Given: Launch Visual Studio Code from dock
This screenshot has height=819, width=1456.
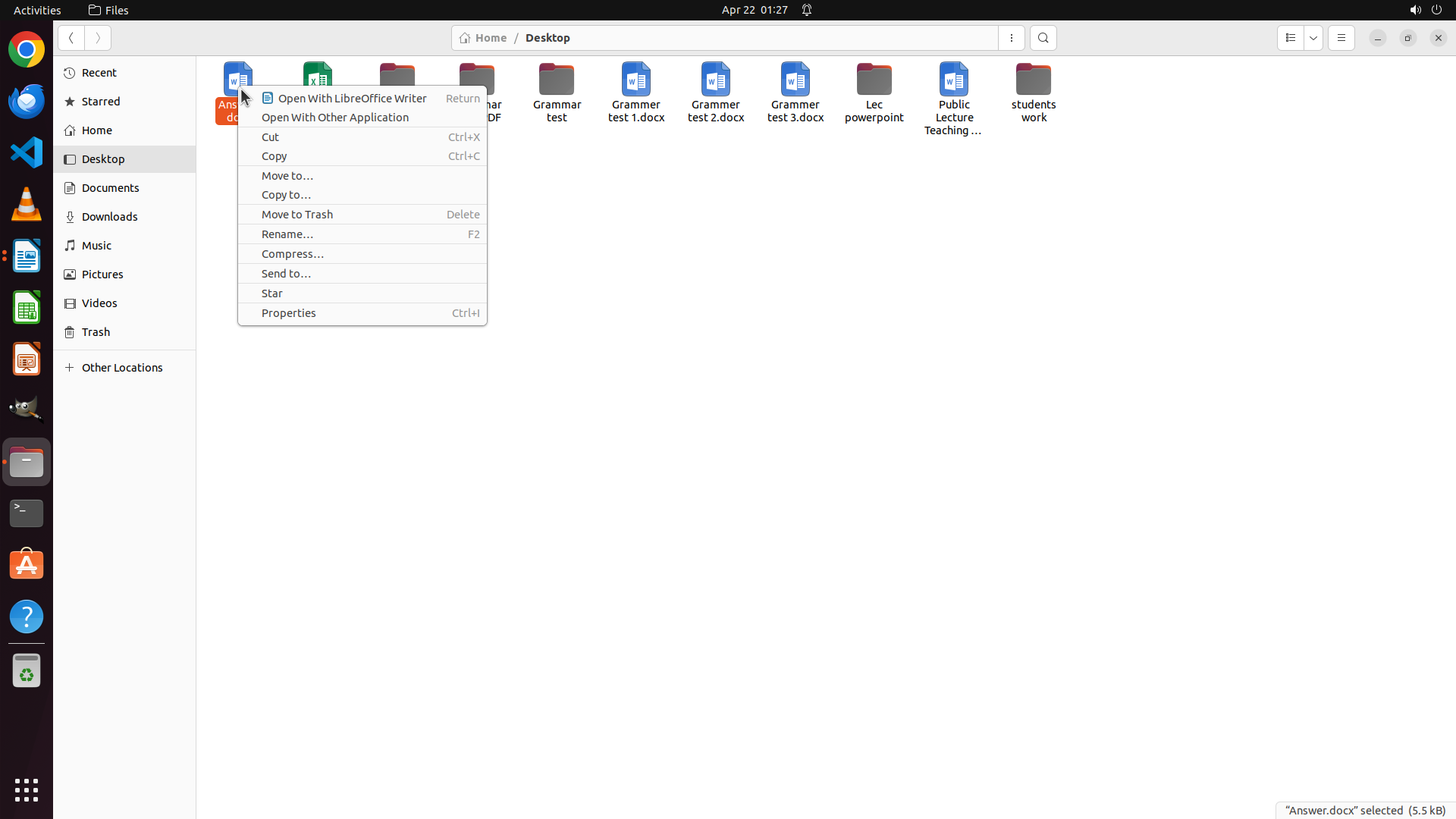Looking at the screenshot, I should 27,152.
